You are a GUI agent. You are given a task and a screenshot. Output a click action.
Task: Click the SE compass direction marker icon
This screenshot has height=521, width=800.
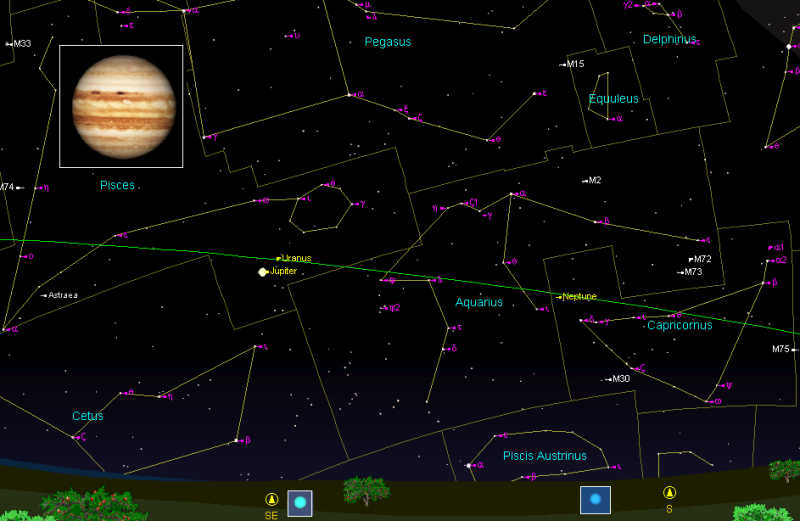point(271,499)
